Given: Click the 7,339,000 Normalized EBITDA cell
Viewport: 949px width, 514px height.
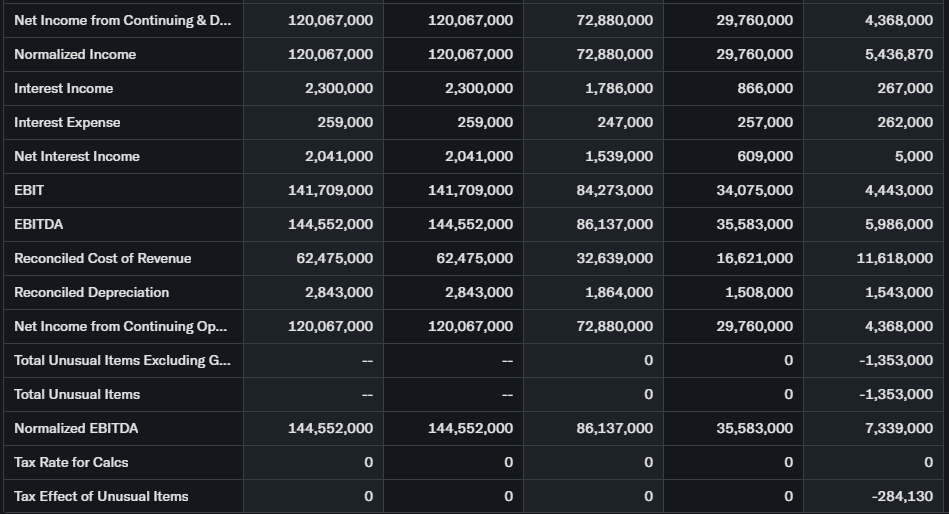Looking at the screenshot, I should pyautogui.click(x=899, y=428).
